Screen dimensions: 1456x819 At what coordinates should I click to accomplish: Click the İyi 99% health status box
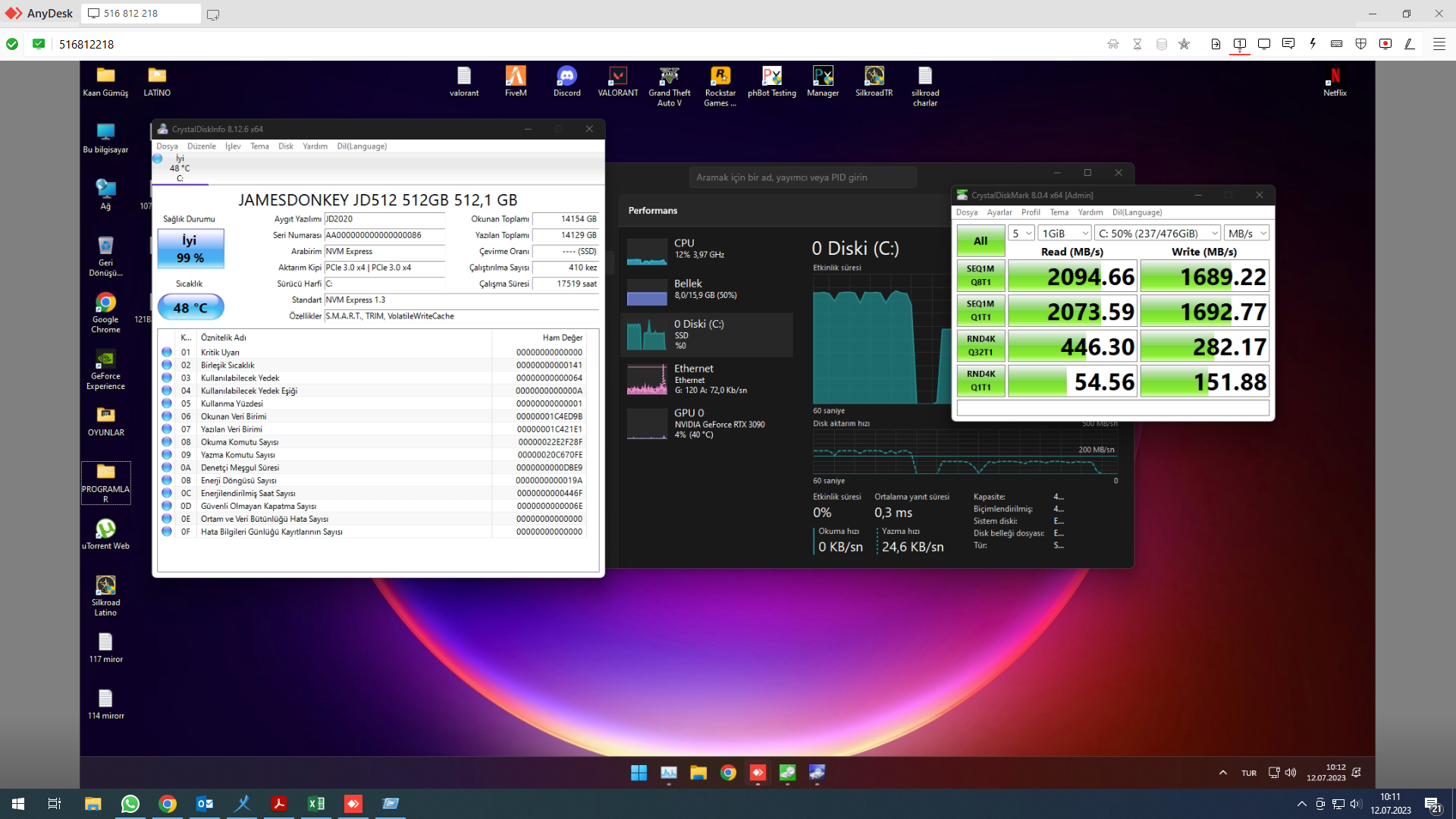(x=190, y=249)
